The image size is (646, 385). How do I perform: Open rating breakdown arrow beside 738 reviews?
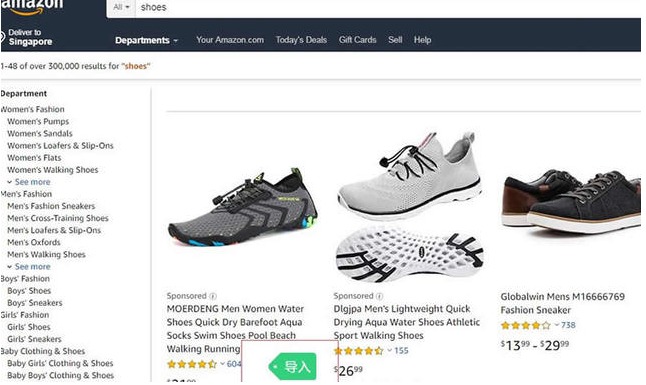click(x=557, y=325)
